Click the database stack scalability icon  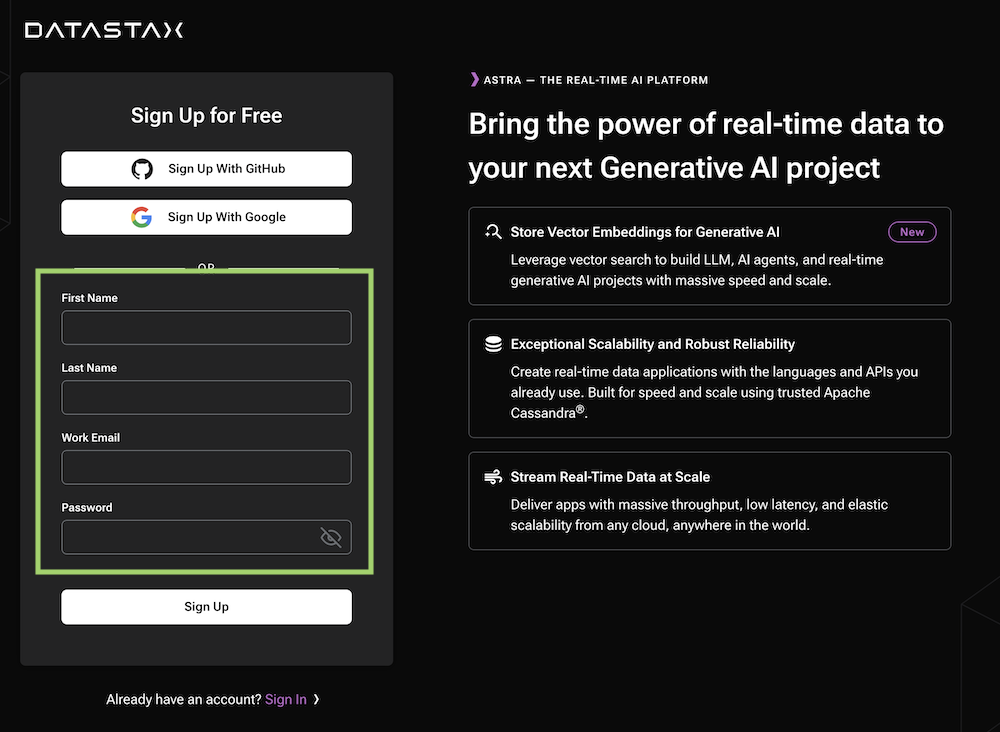click(x=493, y=344)
